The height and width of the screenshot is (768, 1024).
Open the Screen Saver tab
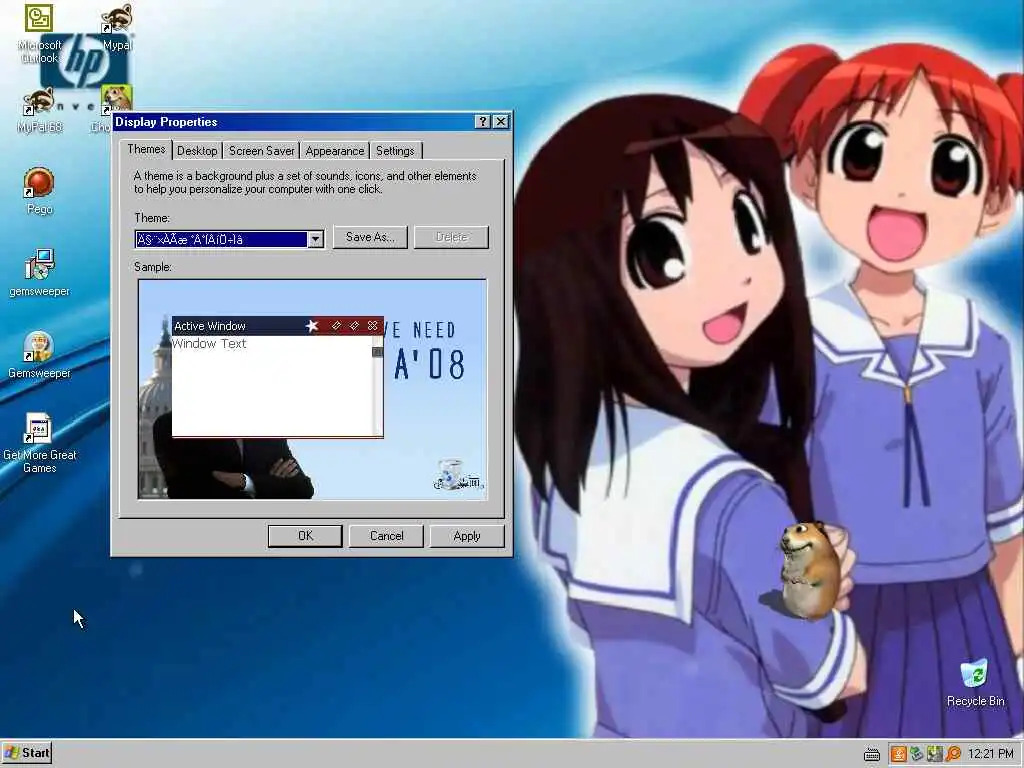tap(261, 151)
